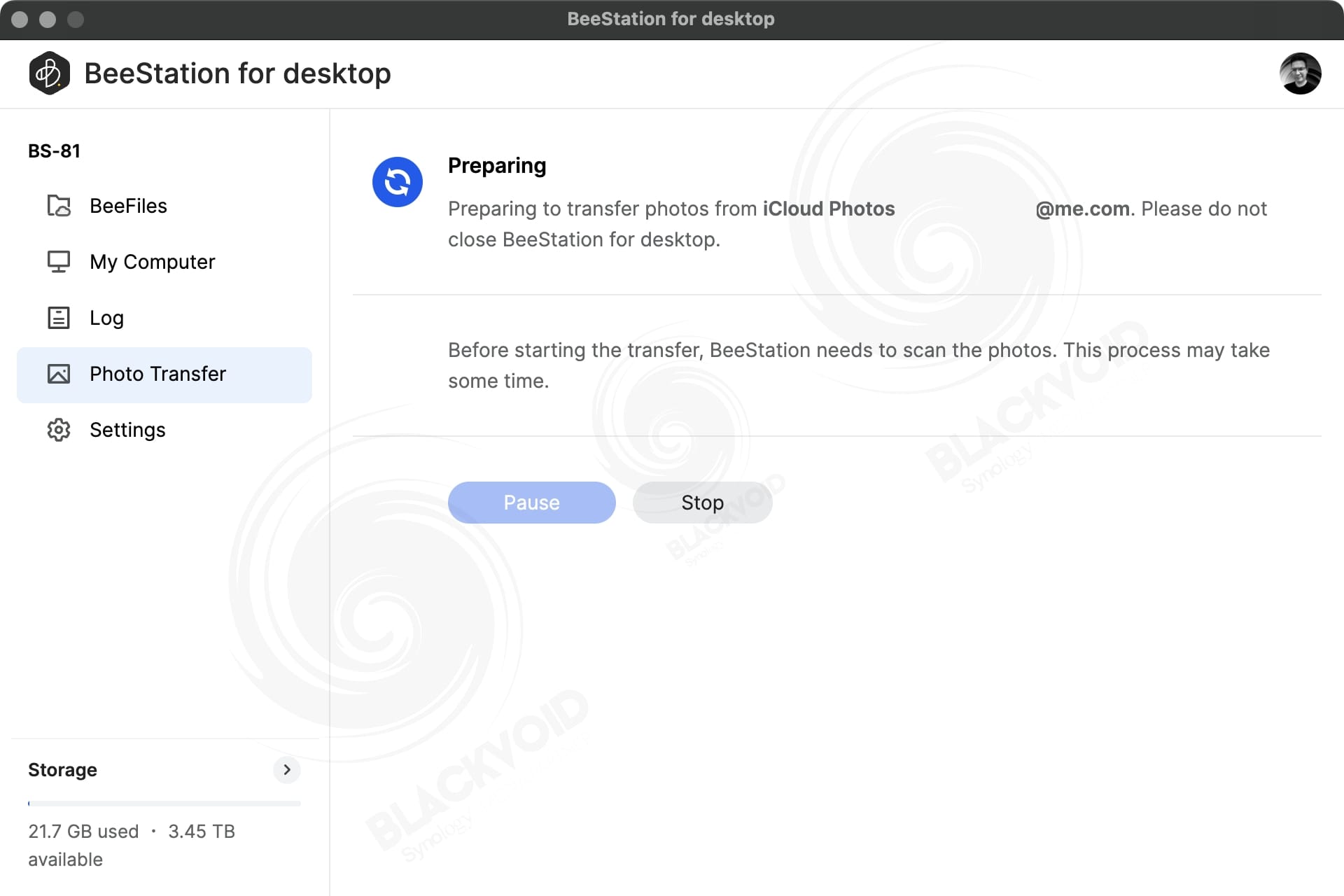The width and height of the screenshot is (1344, 896).
Task: Open the Log page
Action: click(164, 318)
